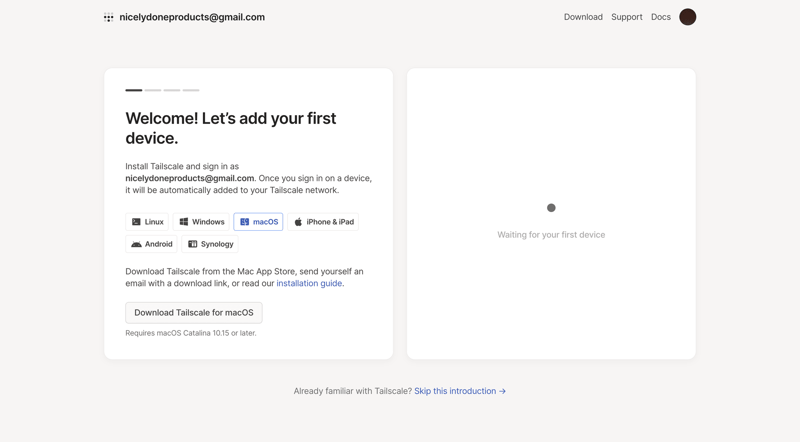Select the Linux platform tab
This screenshot has width=800, height=442.
click(147, 222)
